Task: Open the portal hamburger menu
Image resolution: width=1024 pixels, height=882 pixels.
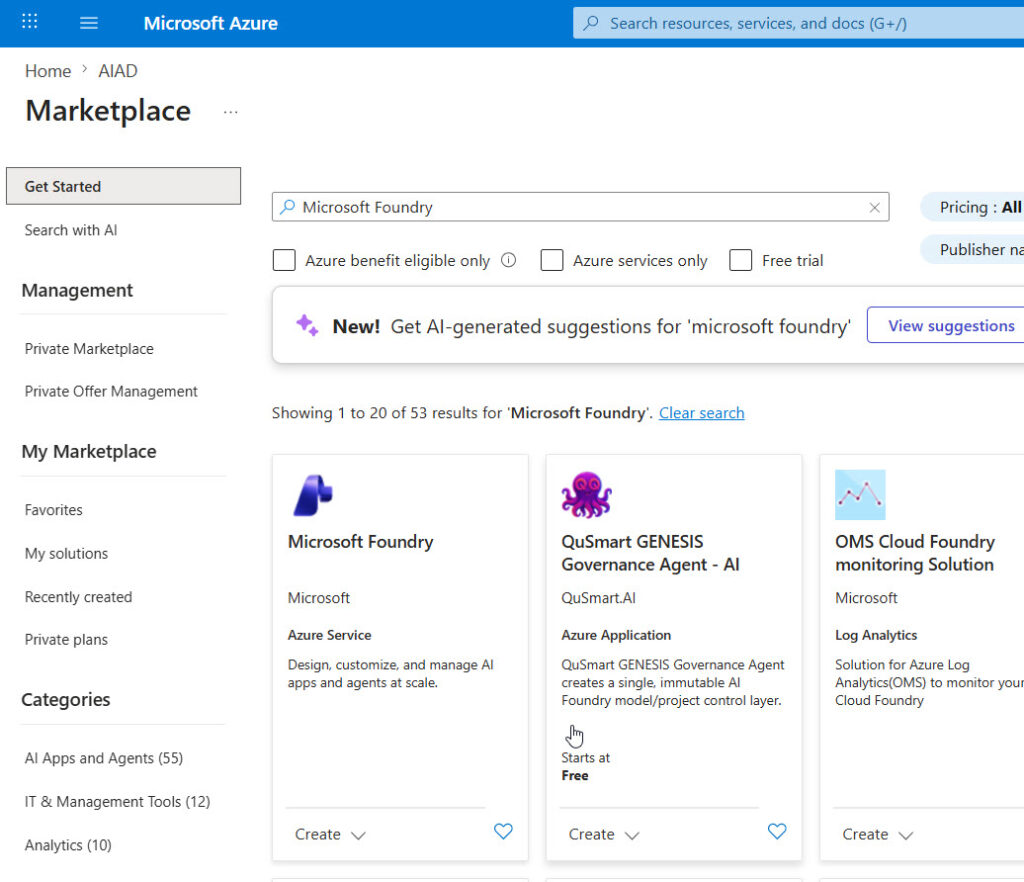Action: tap(89, 24)
